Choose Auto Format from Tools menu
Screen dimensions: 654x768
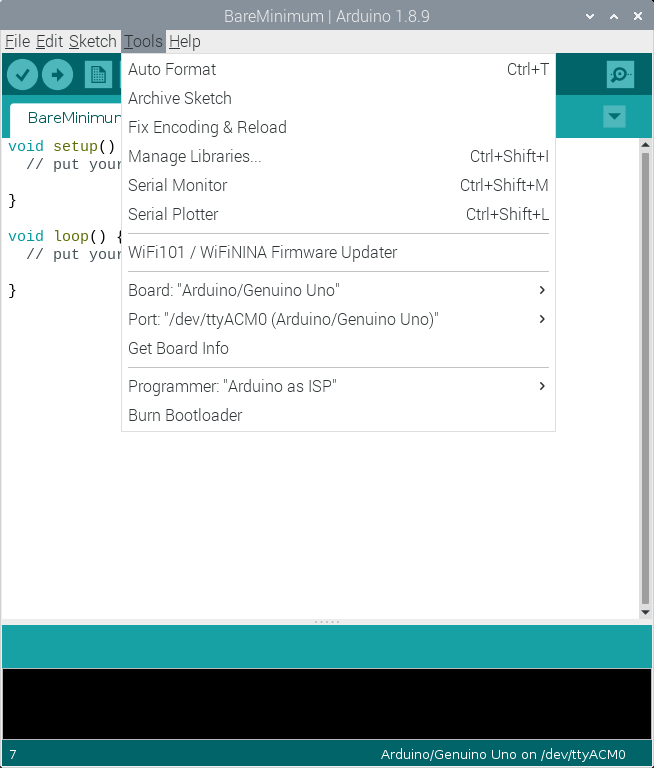(x=338, y=70)
